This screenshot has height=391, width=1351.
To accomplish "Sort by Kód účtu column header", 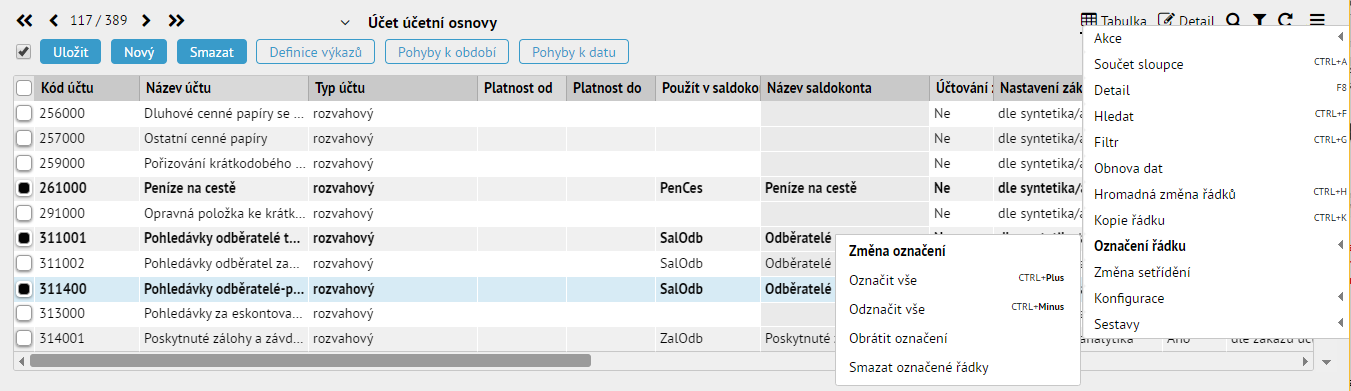I will 87,88.
